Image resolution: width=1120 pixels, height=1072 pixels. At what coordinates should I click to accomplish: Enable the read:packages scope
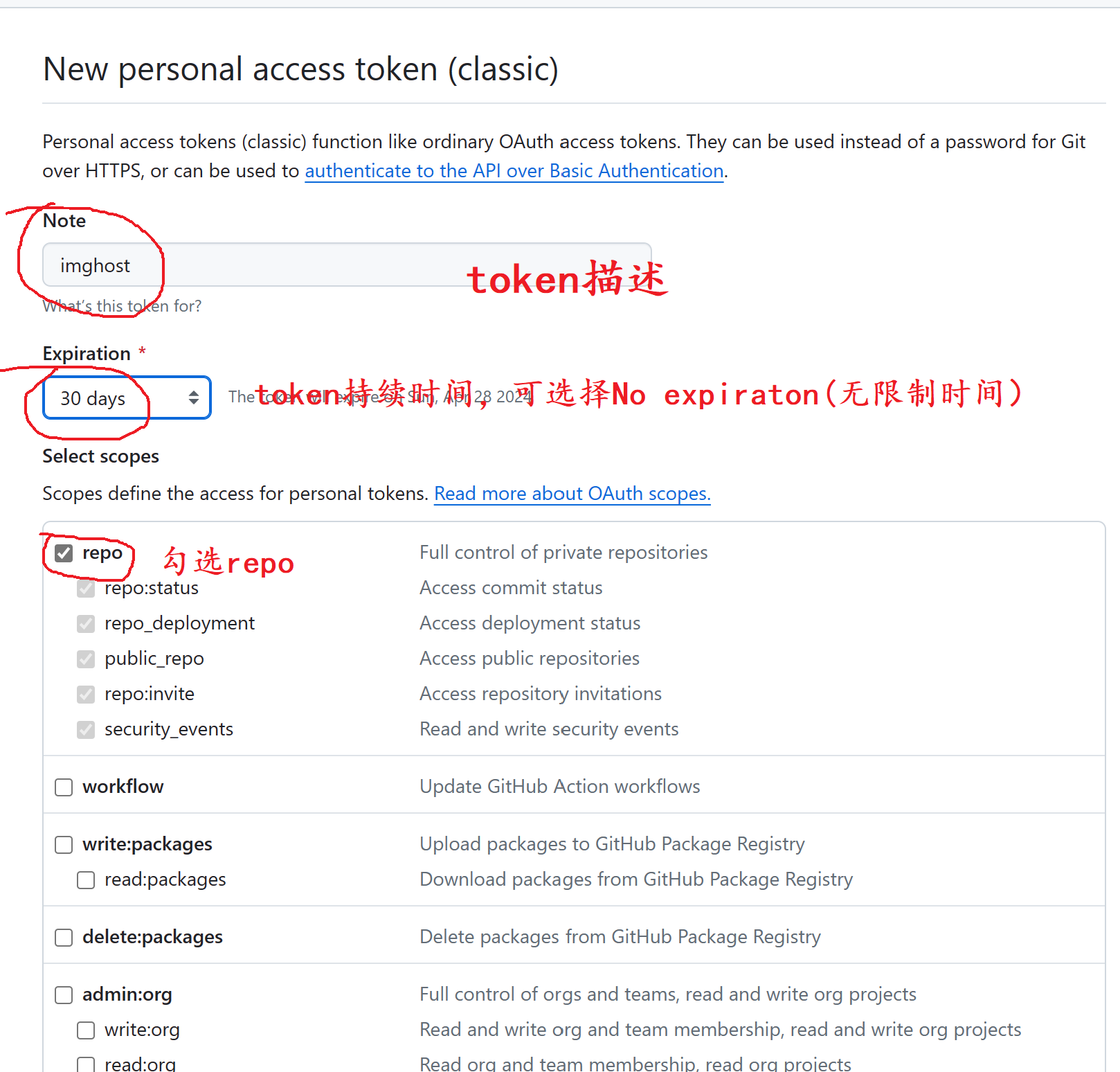pyautogui.click(x=85, y=879)
